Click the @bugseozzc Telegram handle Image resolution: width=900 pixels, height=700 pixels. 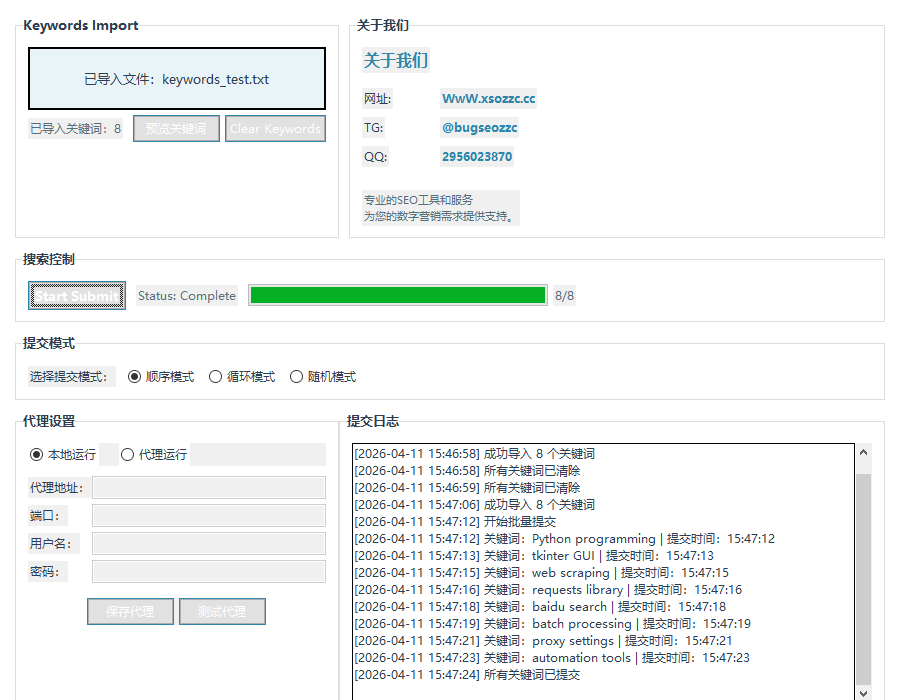(479, 128)
